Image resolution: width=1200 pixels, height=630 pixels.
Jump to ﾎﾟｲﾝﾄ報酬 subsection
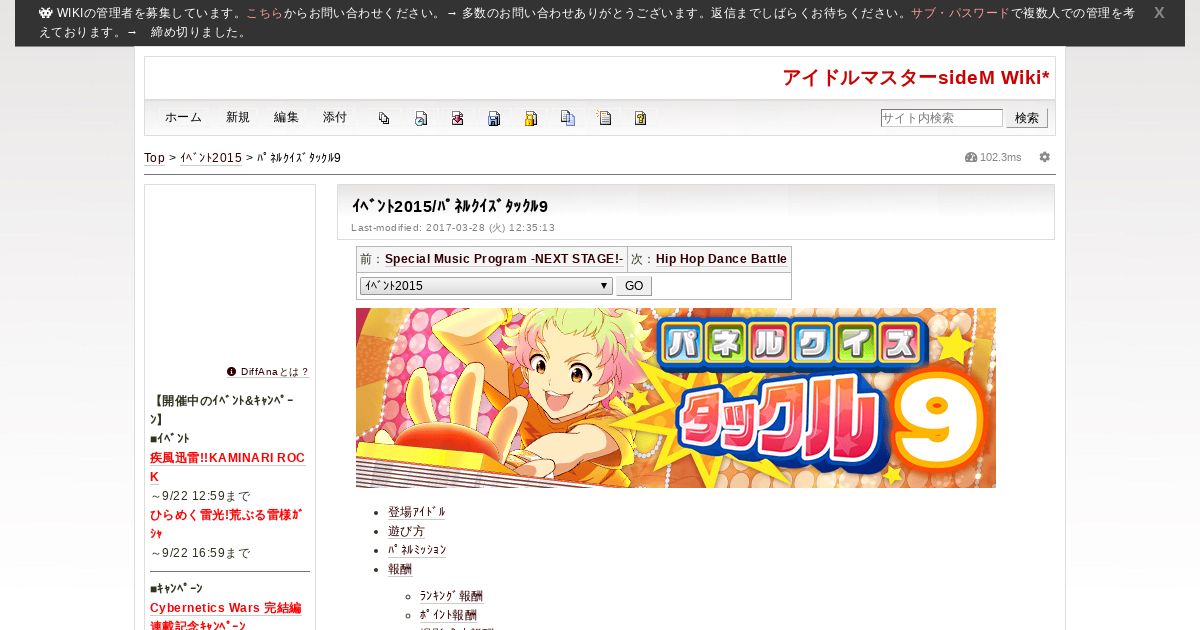click(448, 615)
